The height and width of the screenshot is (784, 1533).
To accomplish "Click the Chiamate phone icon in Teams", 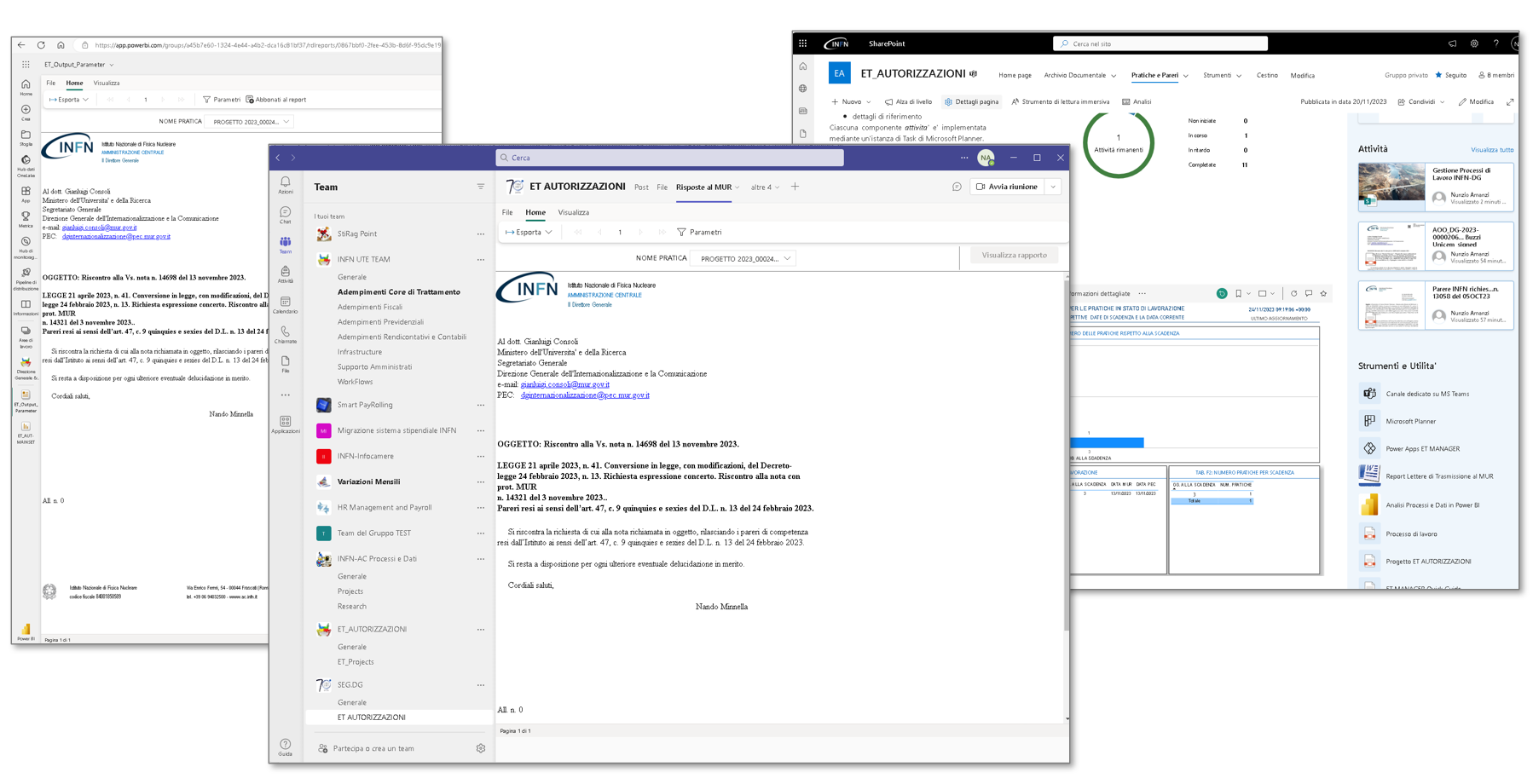I will [285, 333].
